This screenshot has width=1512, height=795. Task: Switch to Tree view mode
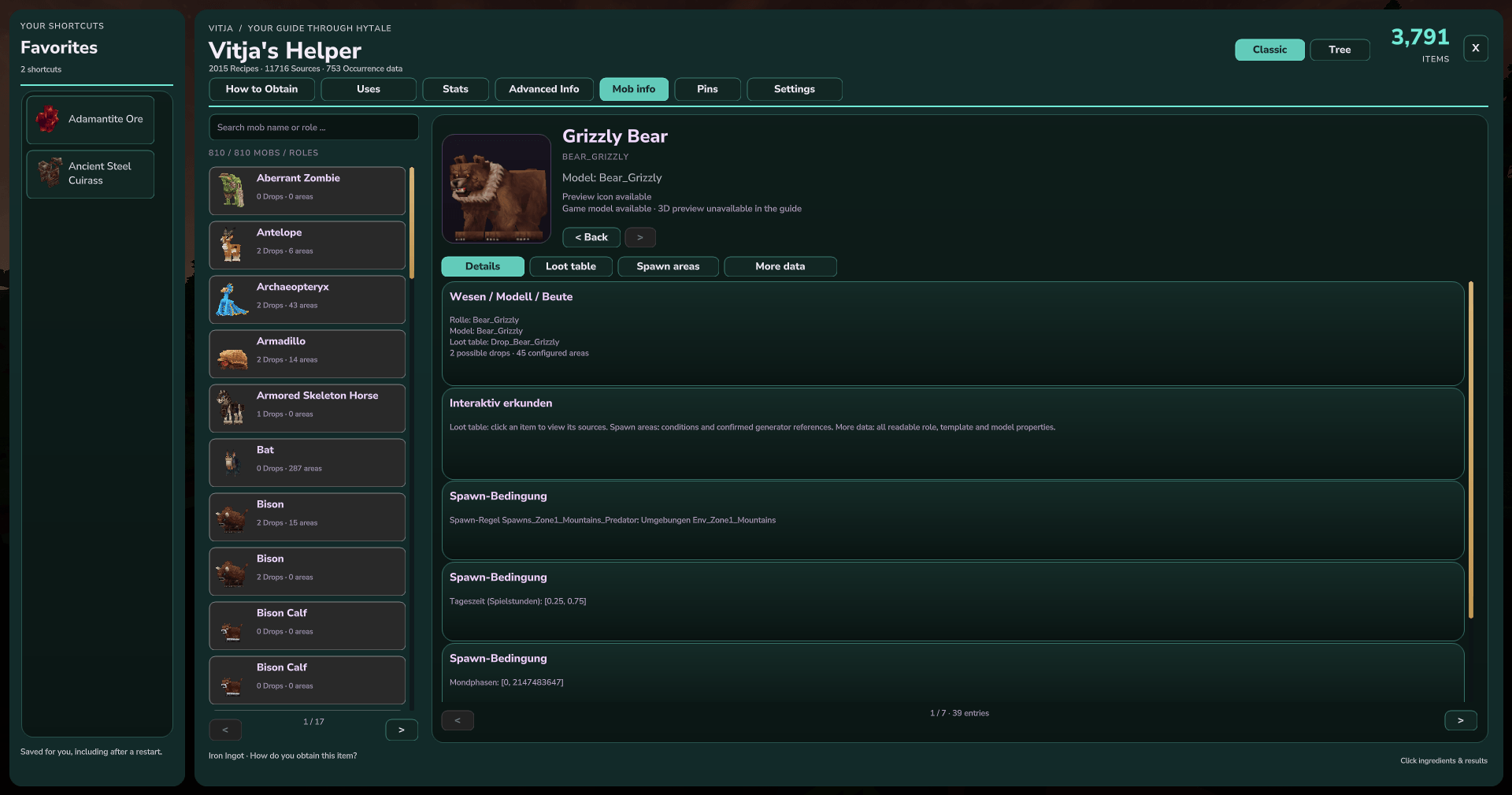pyautogui.click(x=1340, y=50)
